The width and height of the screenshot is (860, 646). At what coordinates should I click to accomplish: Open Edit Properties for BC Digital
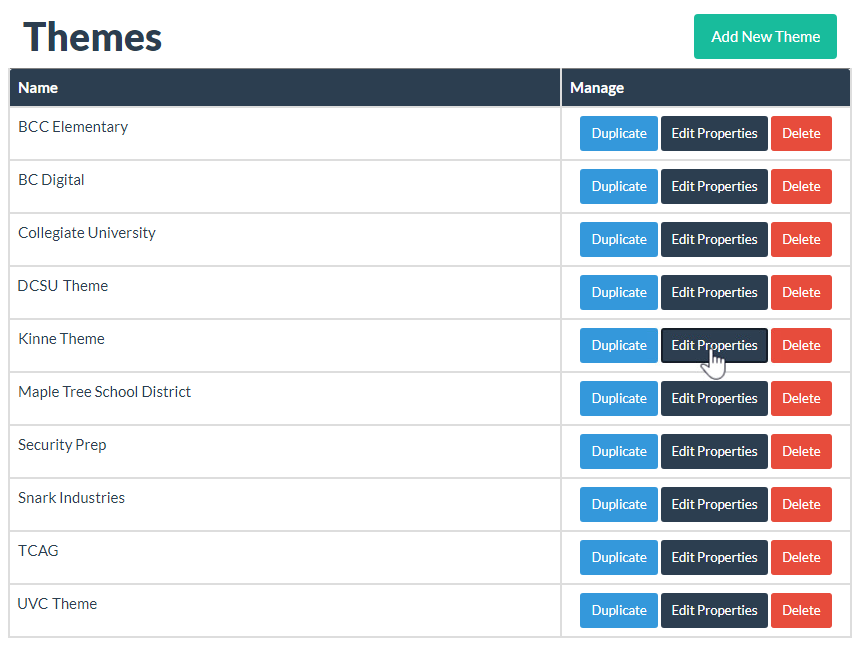714,186
